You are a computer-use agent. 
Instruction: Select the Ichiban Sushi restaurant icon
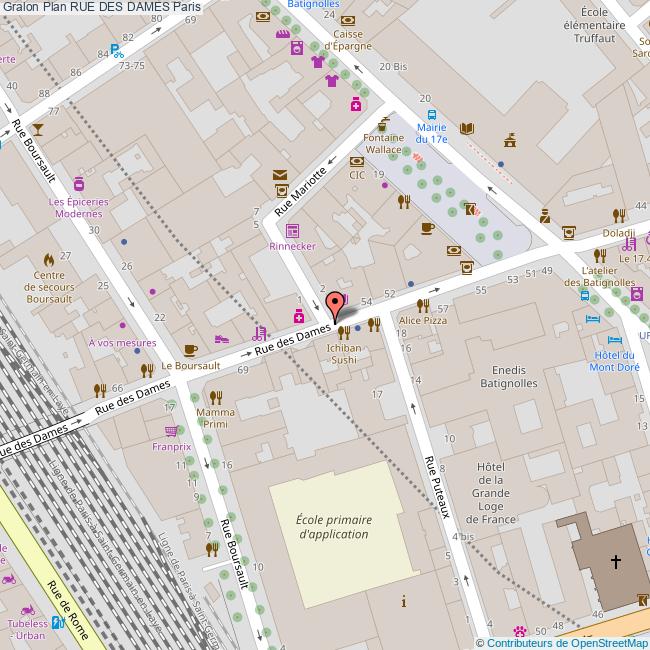click(344, 332)
